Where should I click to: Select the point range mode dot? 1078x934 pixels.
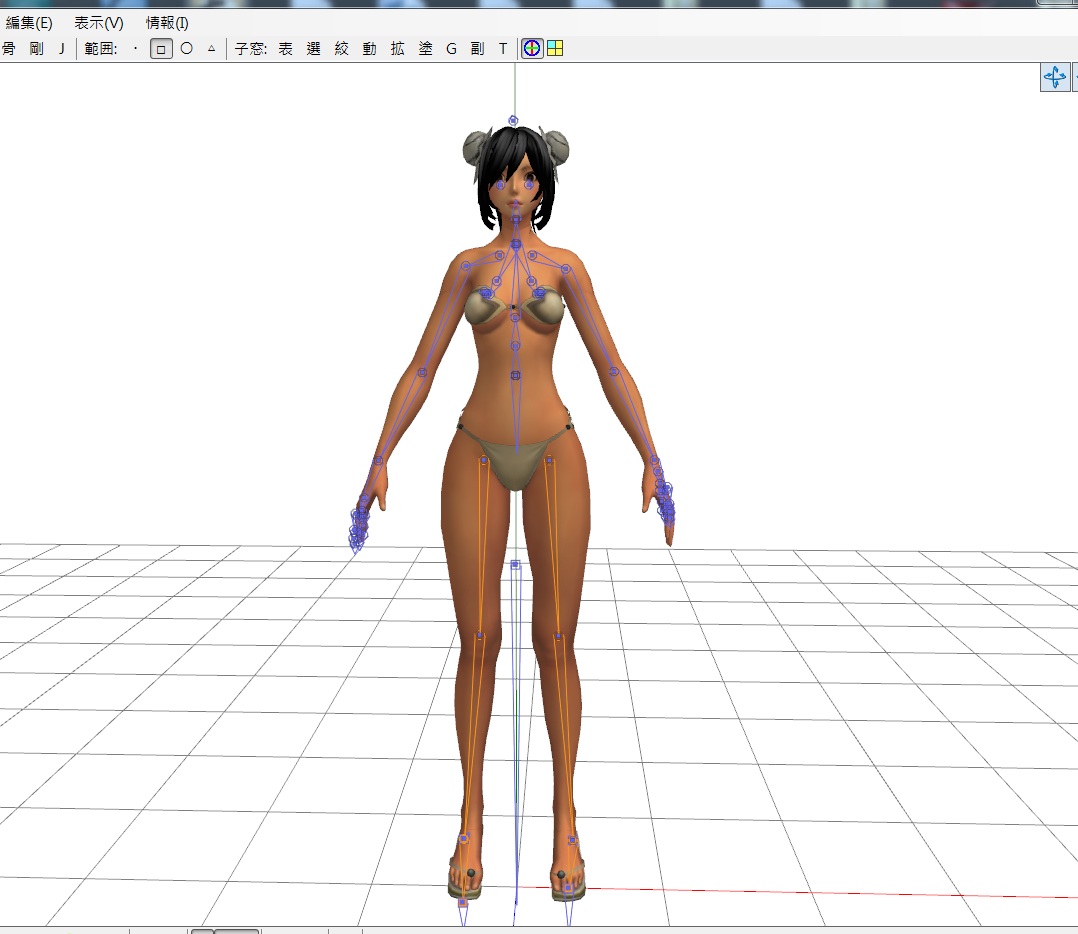tap(135, 48)
